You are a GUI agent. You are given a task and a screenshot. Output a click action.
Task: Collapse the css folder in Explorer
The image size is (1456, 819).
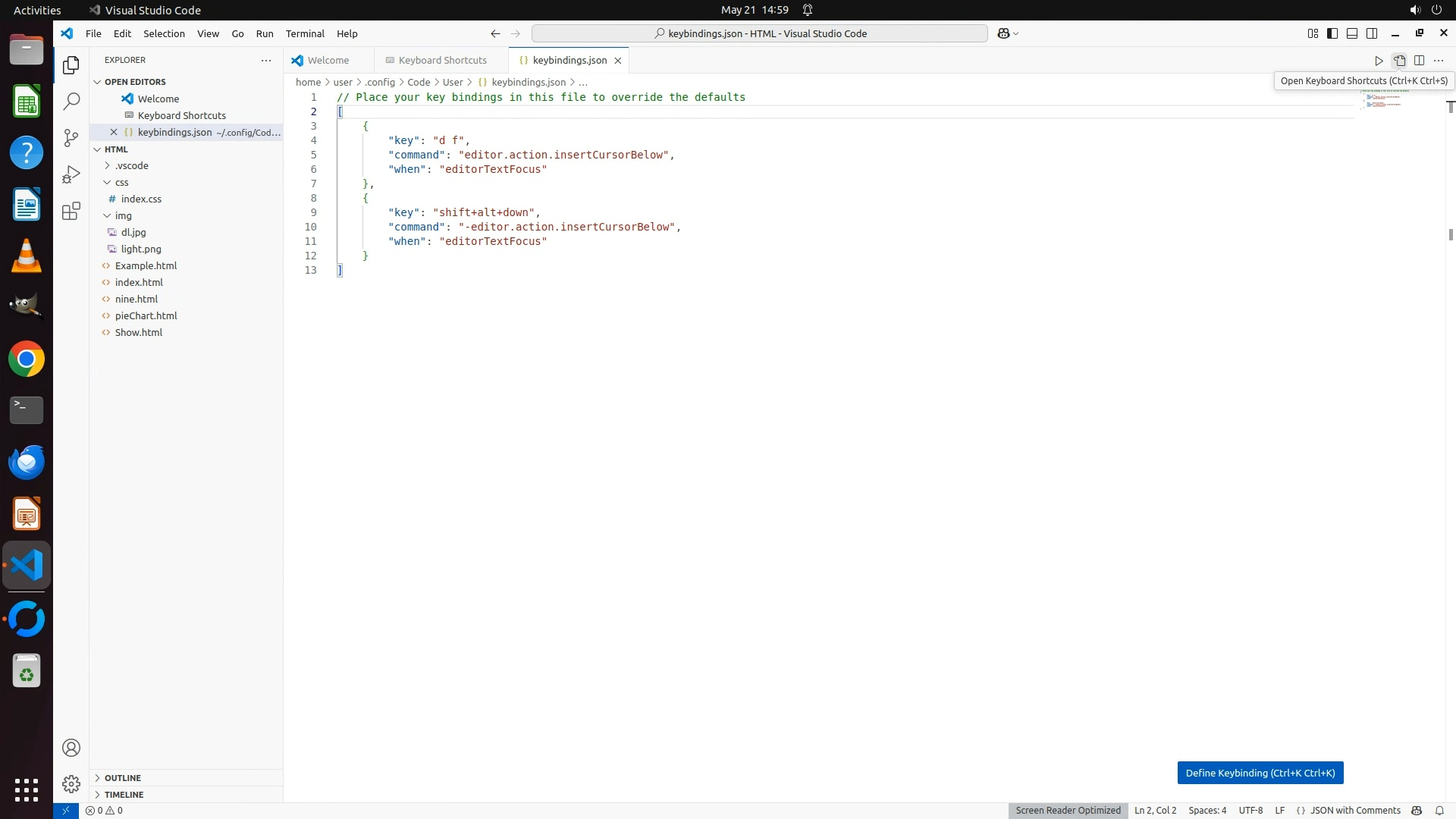tap(121, 182)
